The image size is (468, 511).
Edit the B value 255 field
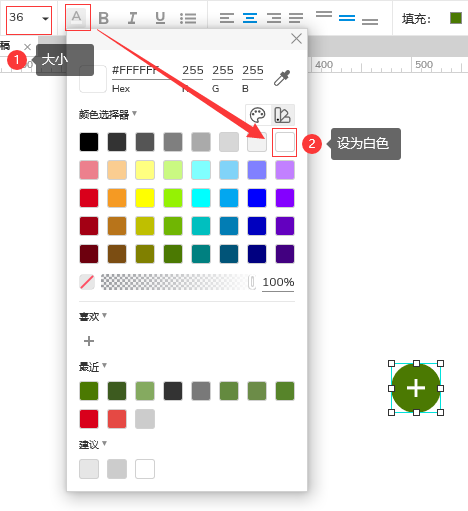pyautogui.click(x=253, y=71)
